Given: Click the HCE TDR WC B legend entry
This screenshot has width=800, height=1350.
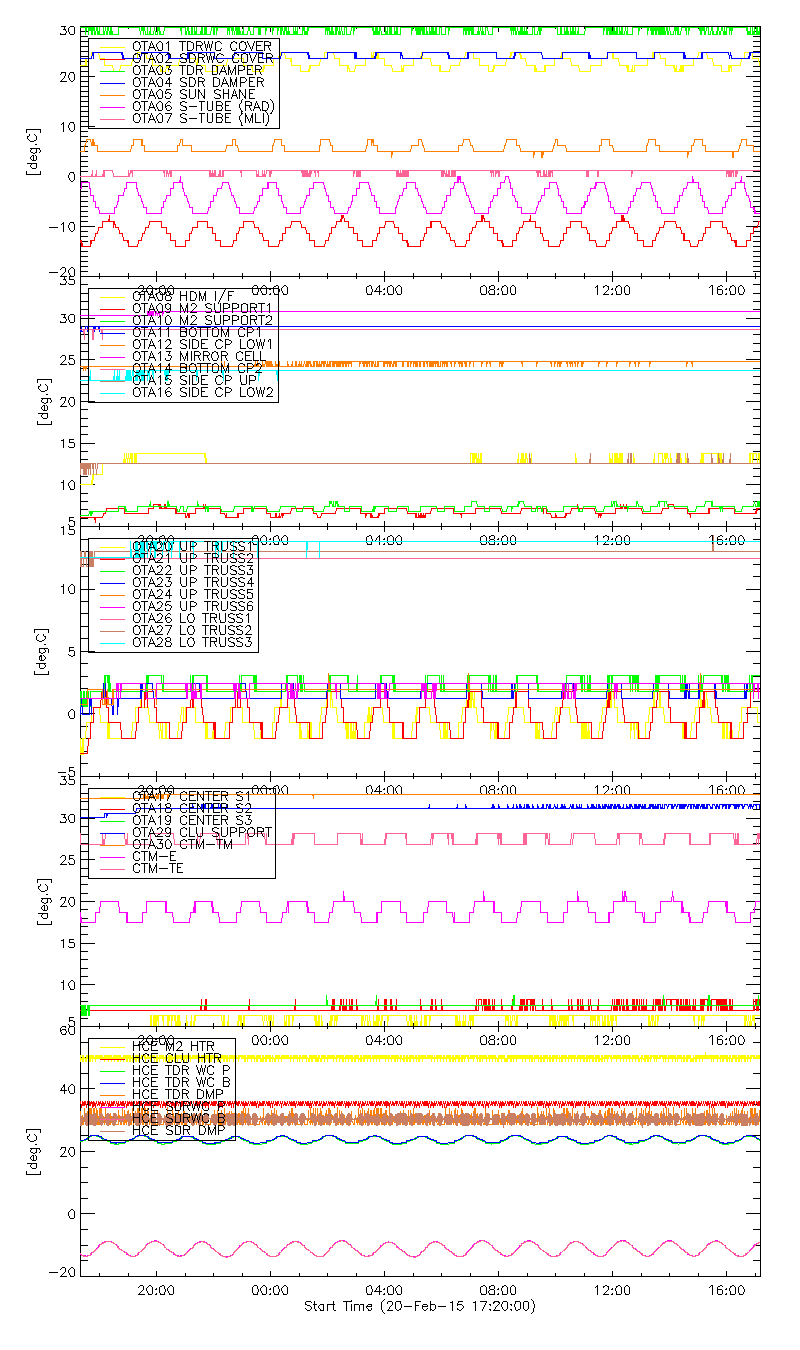Looking at the screenshot, I should (182, 1082).
